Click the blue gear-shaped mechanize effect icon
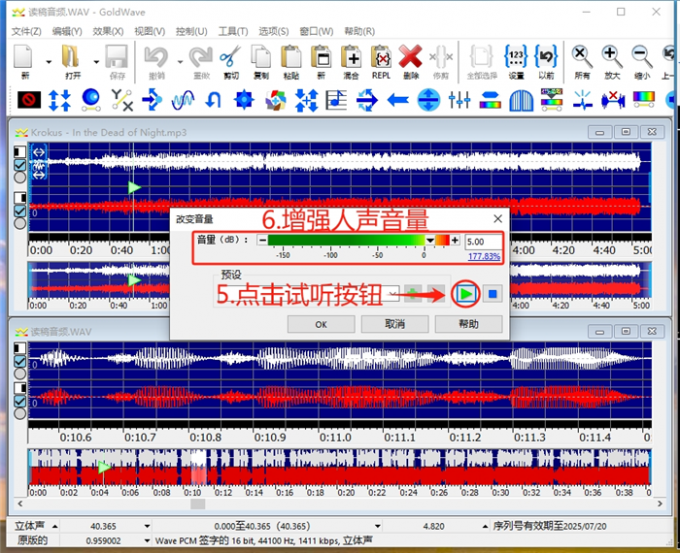The image size is (680, 553). pos(244,100)
